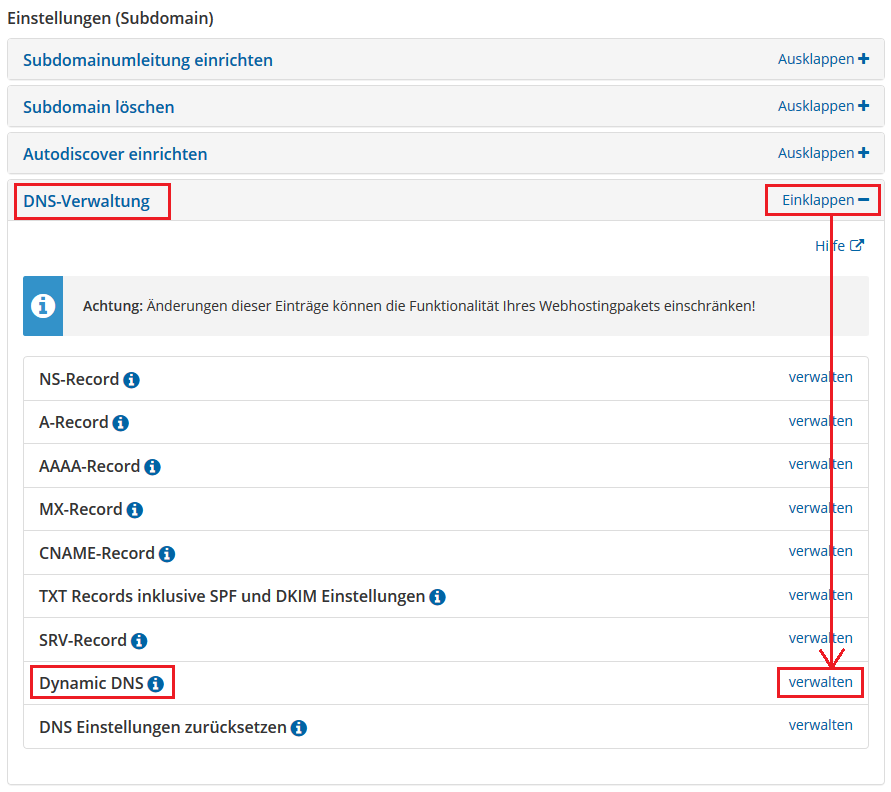Click verwalten for CNAME-Record
The height and width of the screenshot is (792, 891).
(x=821, y=551)
